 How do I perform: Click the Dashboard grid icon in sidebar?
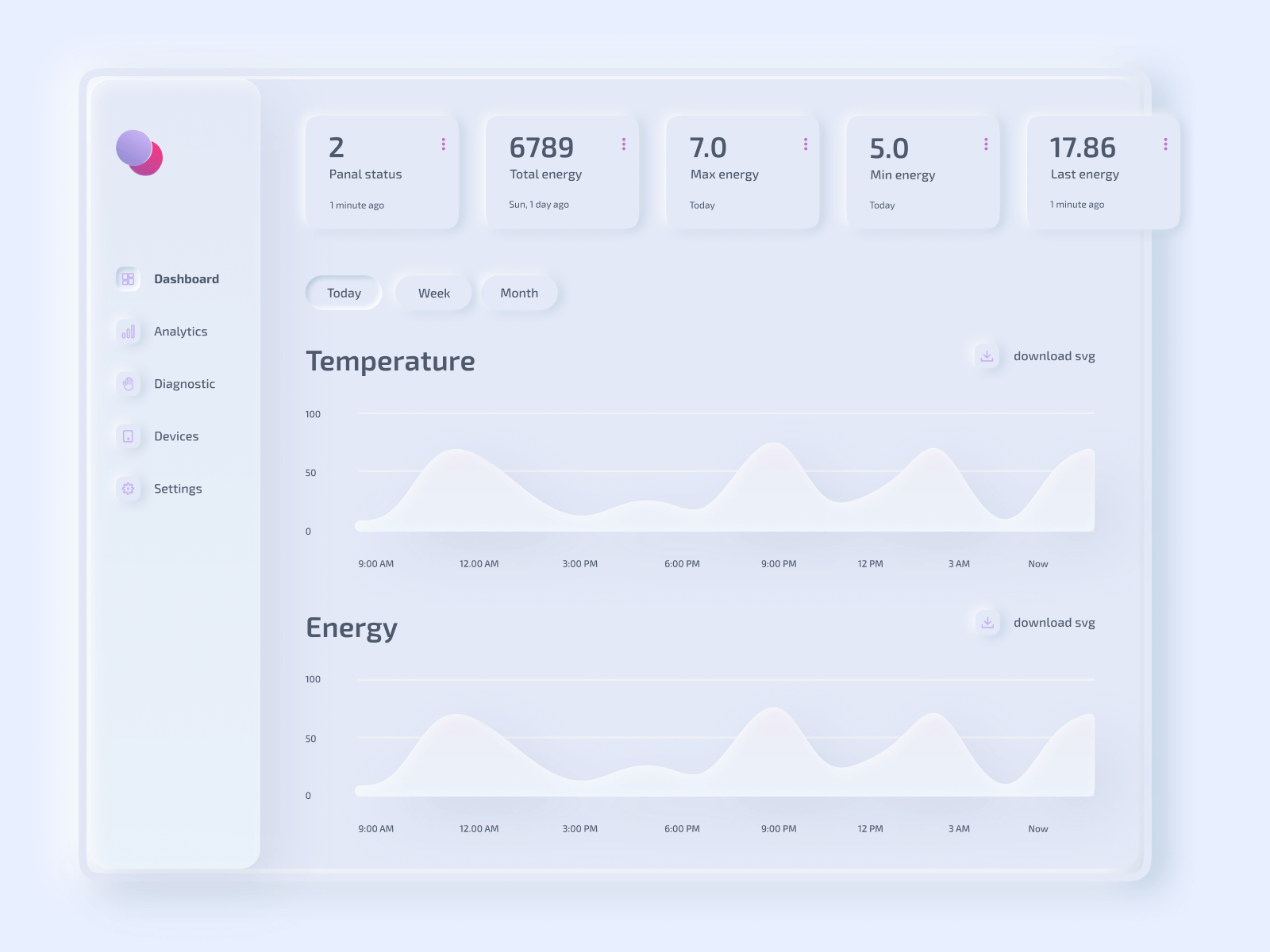[x=128, y=278]
